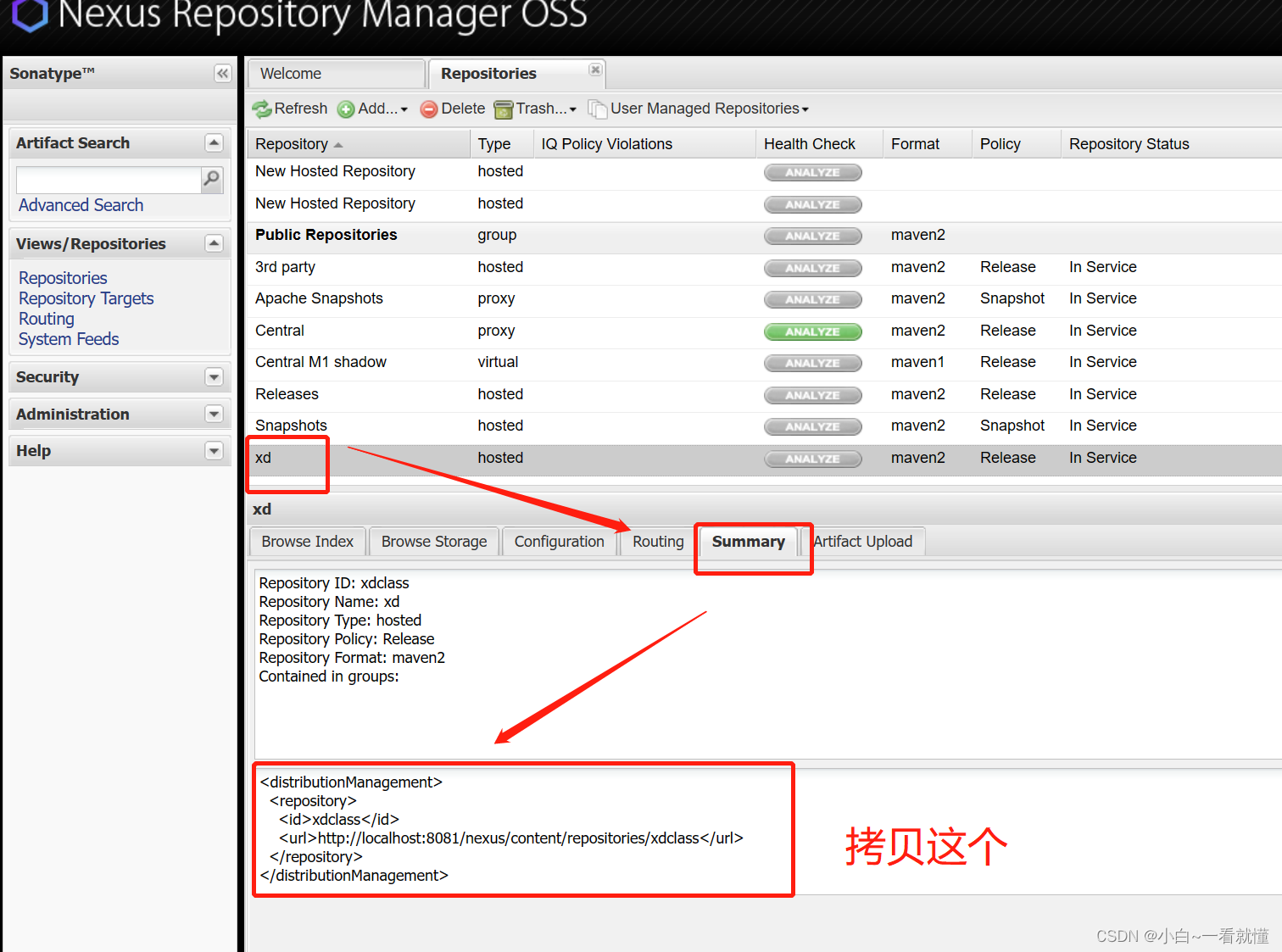
Task: Click Analyze button for Snapshots row
Action: [812, 426]
